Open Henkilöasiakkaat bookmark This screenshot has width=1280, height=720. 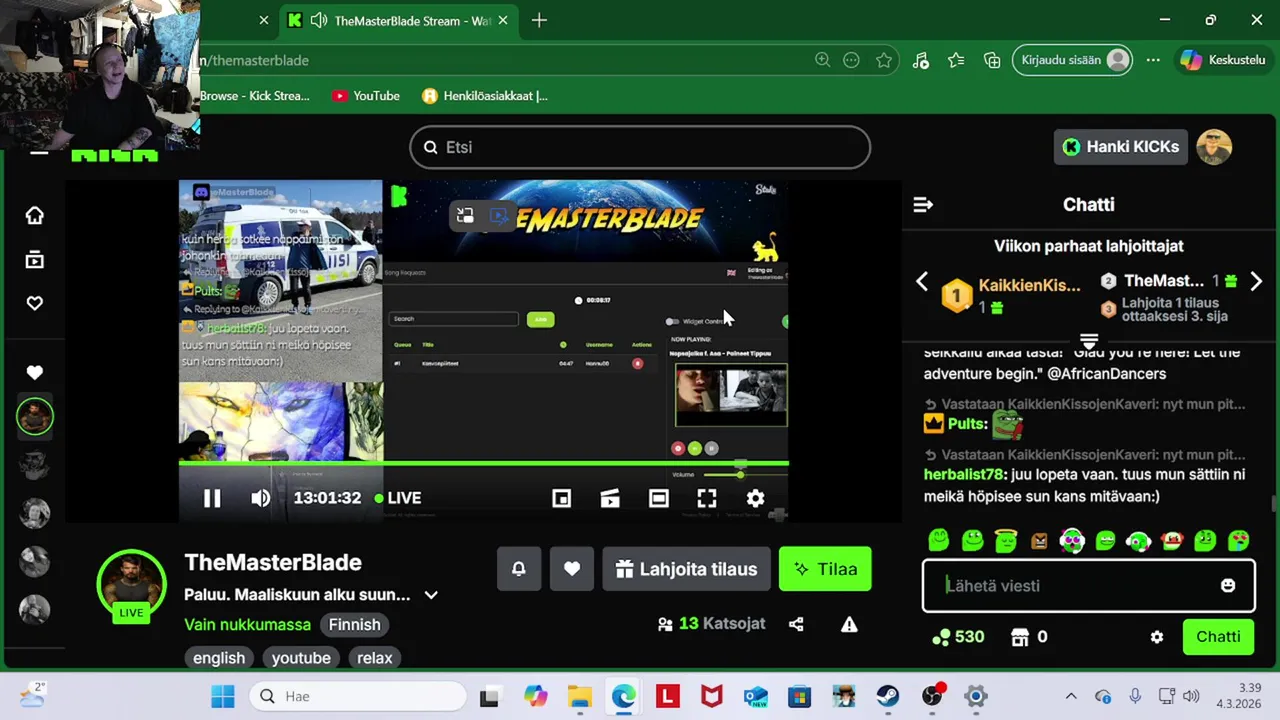click(x=485, y=96)
